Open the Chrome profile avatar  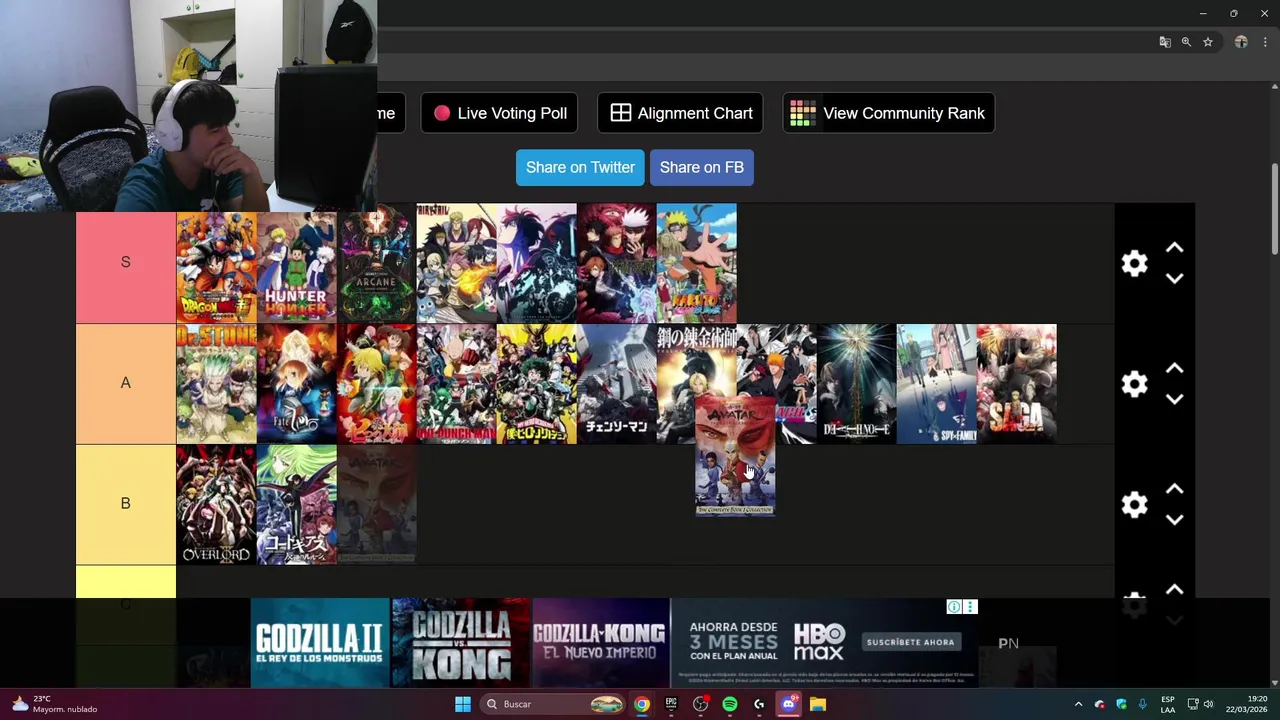coord(1241,42)
